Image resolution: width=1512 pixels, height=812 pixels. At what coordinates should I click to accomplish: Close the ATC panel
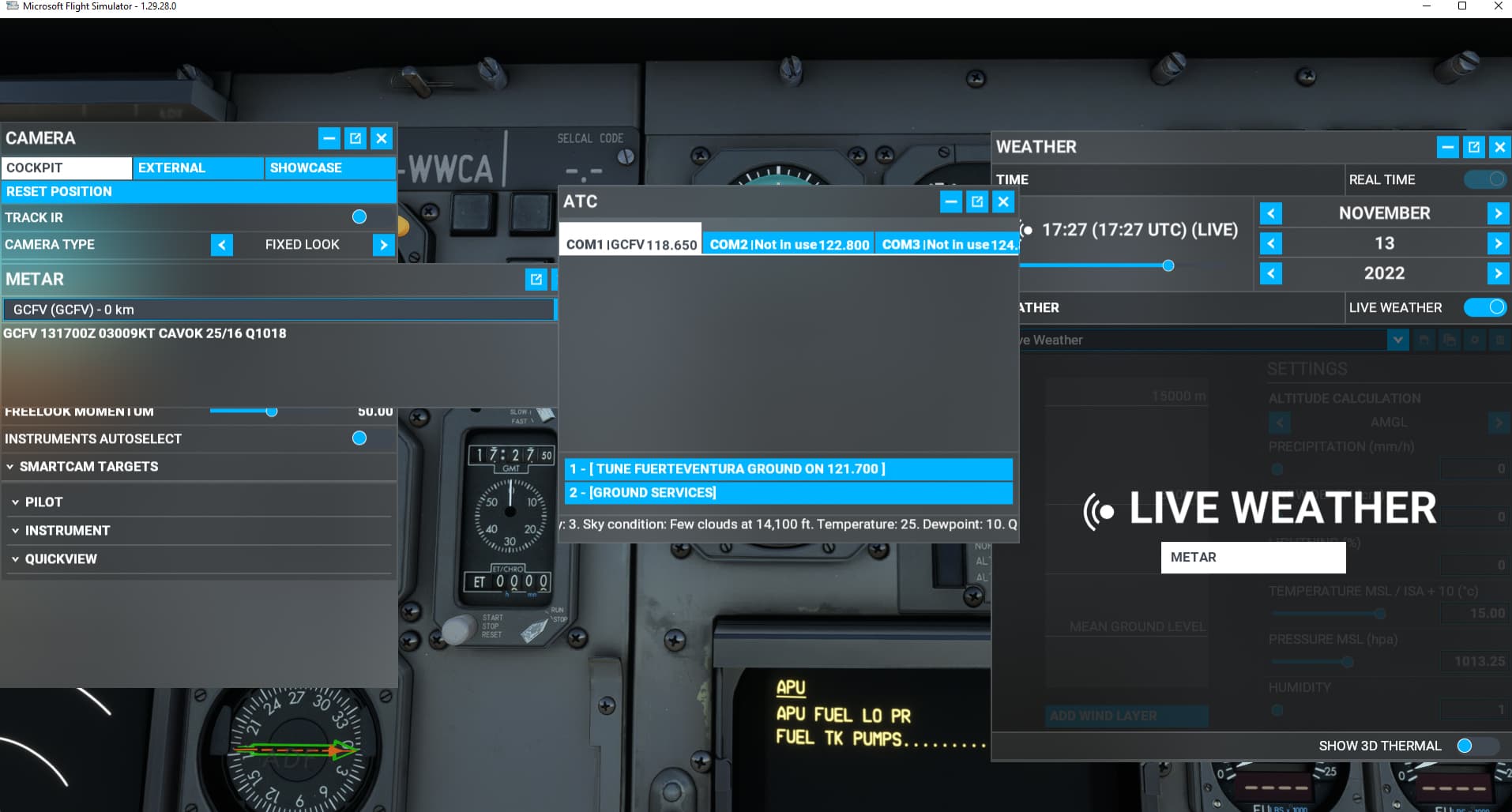[x=1003, y=201]
